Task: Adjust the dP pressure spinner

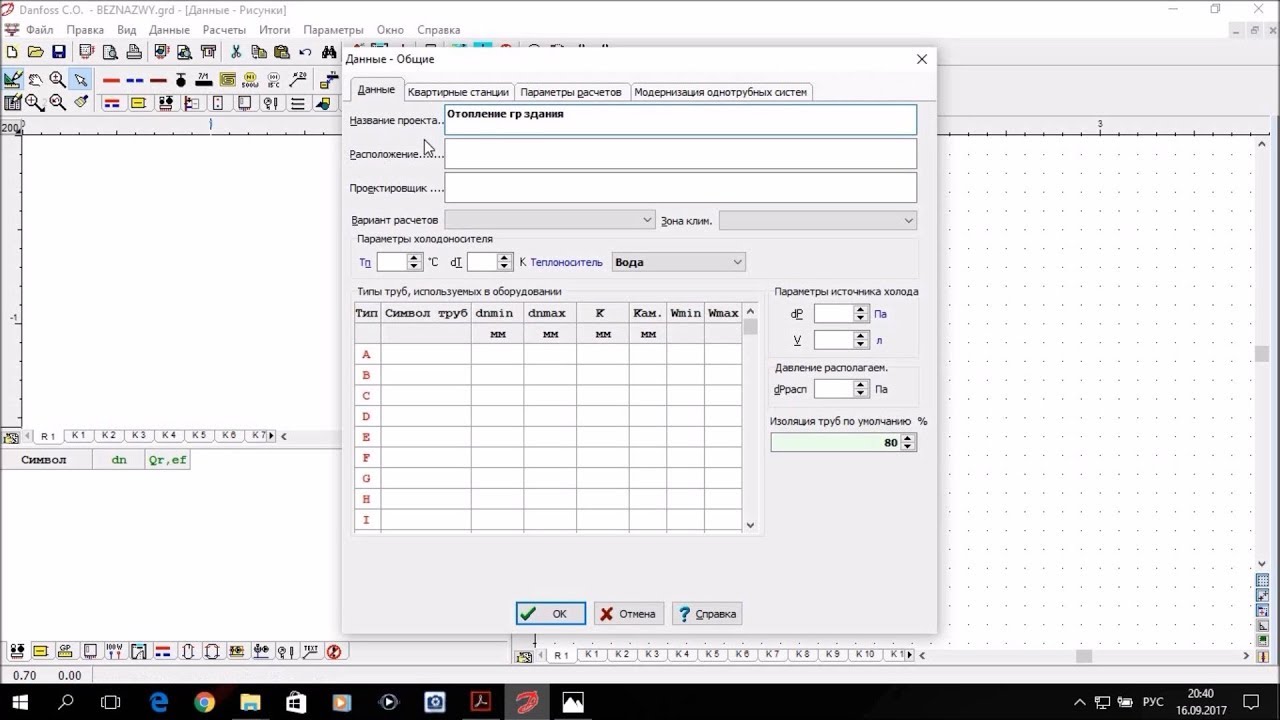Action: (x=860, y=314)
